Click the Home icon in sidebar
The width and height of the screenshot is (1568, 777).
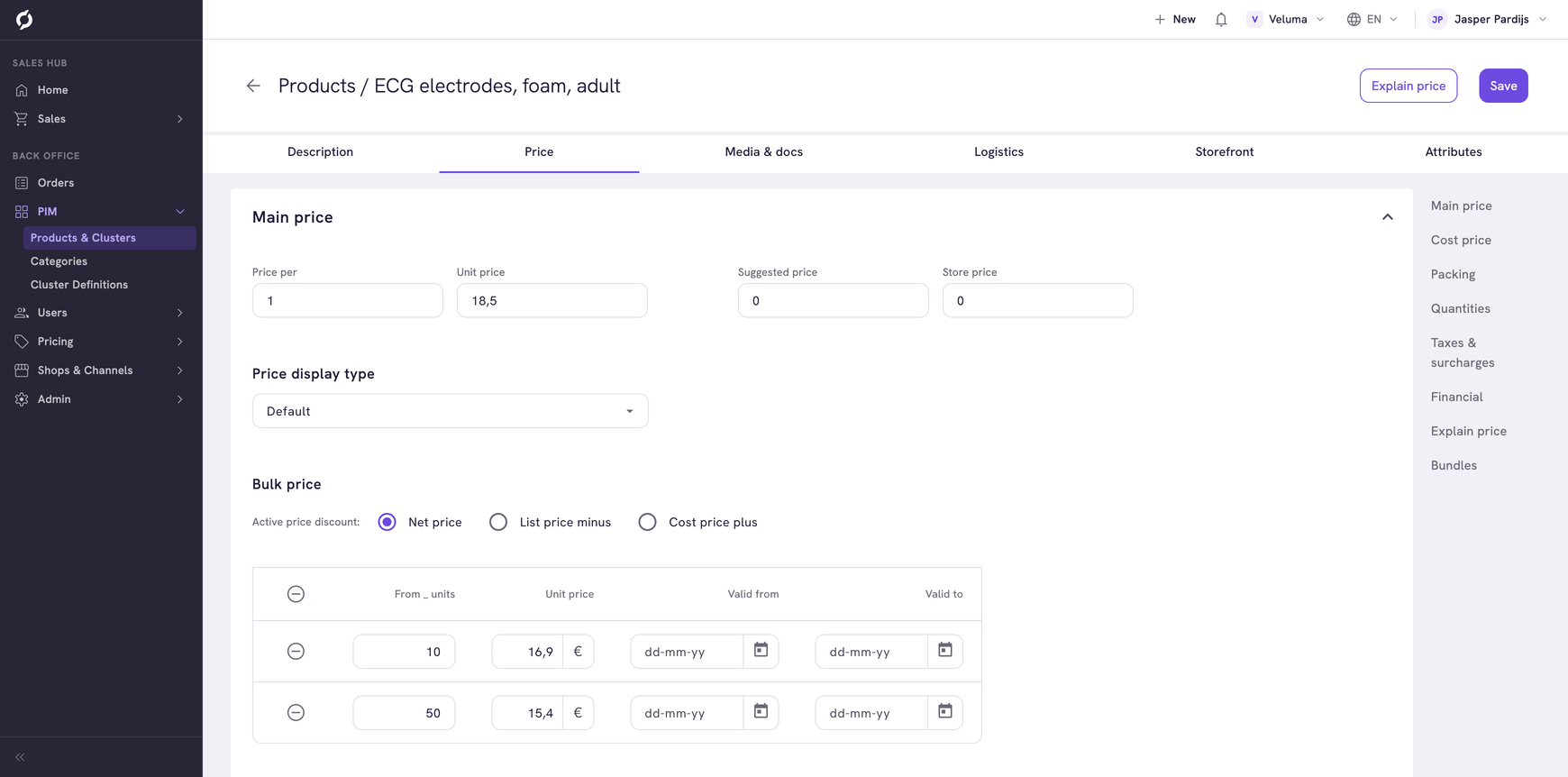pyautogui.click(x=22, y=90)
